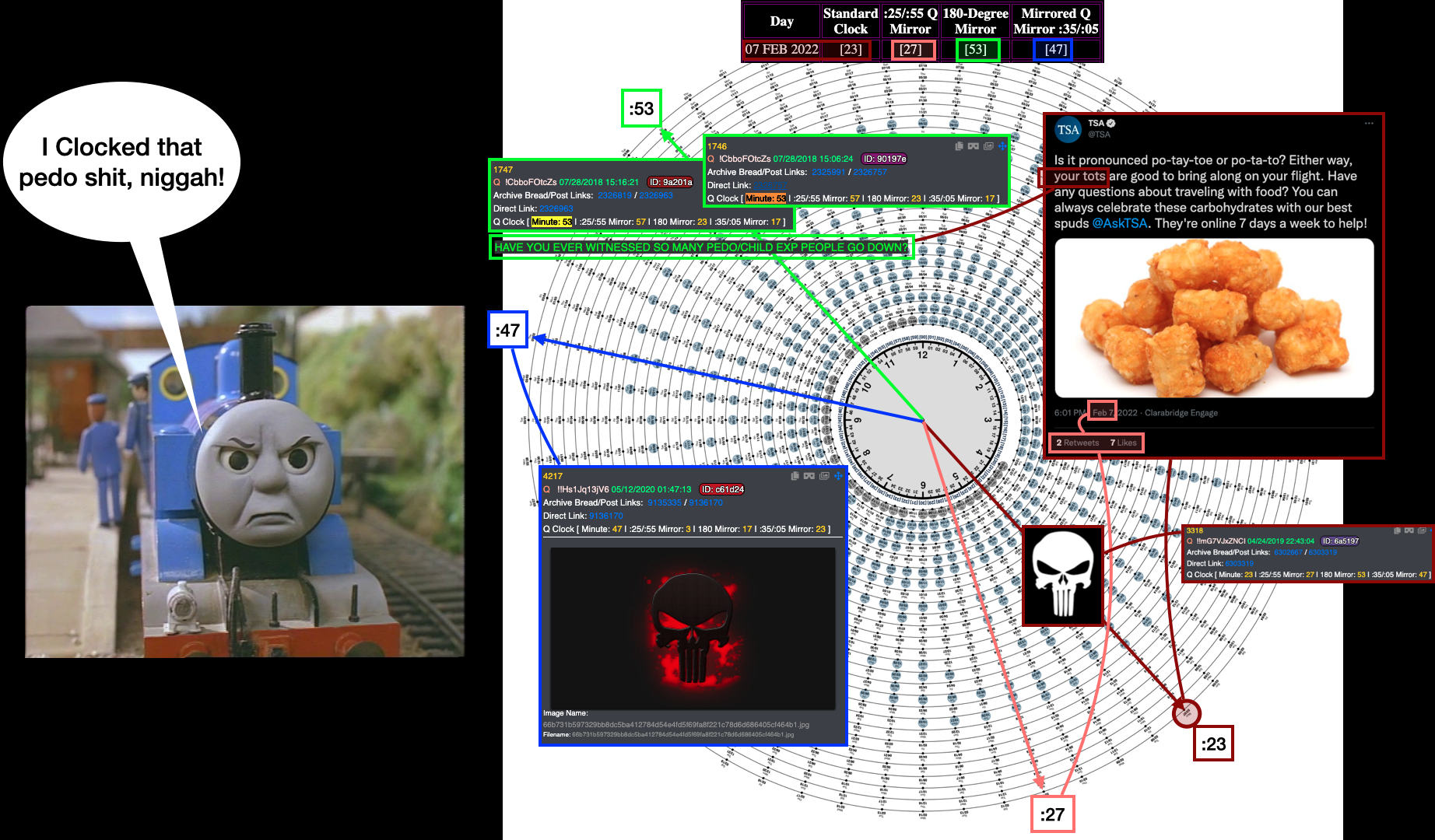This screenshot has height=840, width=1435.
Task: Click the copy icon on post 1746
Action: (x=959, y=146)
